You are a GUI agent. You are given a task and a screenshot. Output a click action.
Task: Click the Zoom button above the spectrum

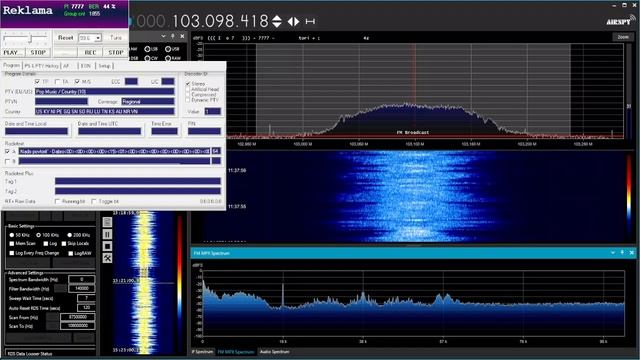tap(623, 37)
